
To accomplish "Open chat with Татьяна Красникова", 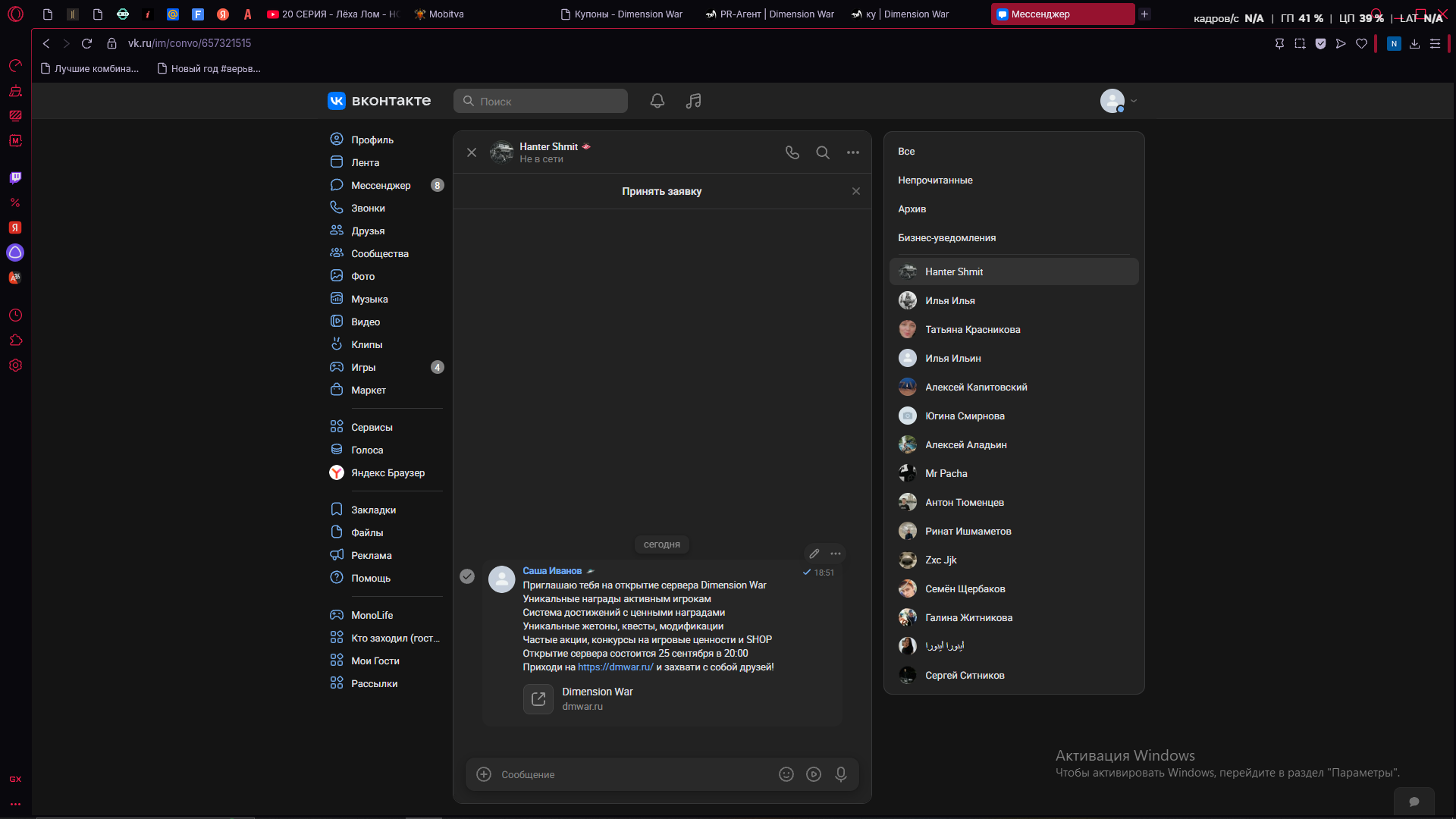I will click(1014, 329).
